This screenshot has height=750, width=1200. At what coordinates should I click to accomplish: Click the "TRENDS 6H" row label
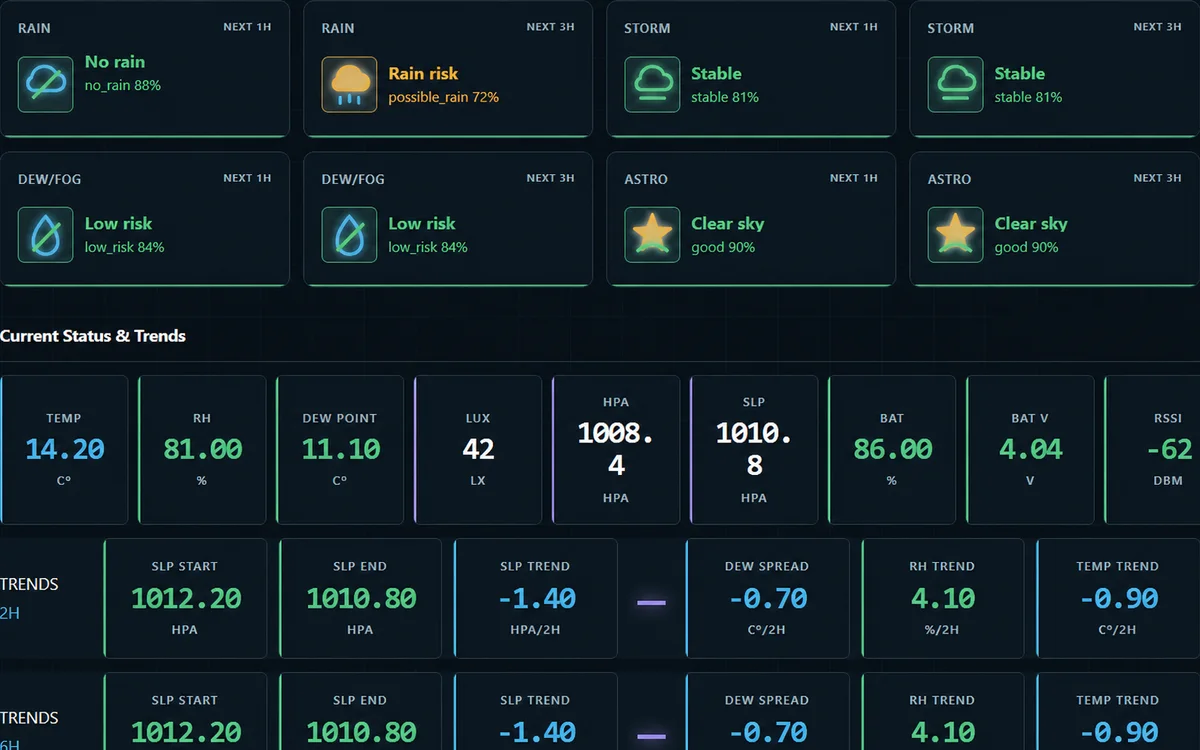29,730
